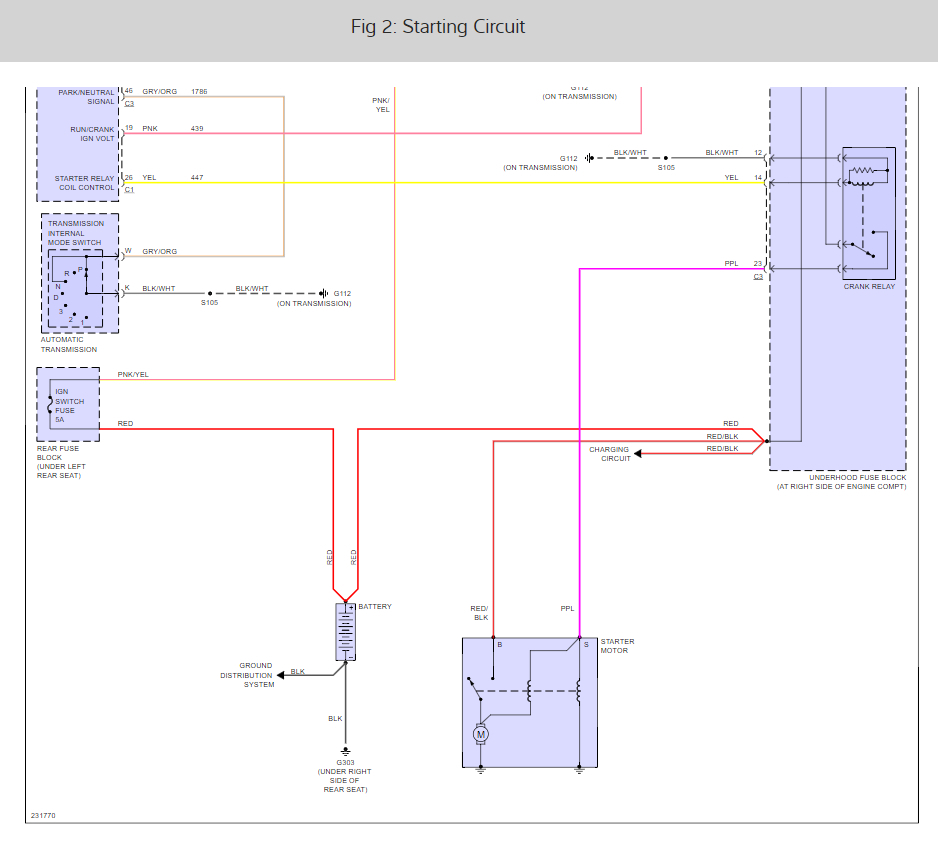Screen dimensions: 938x847
Task: Click the RED label beside Rear Fuse Block
Action: pyautogui.click(x=125, y=424)
